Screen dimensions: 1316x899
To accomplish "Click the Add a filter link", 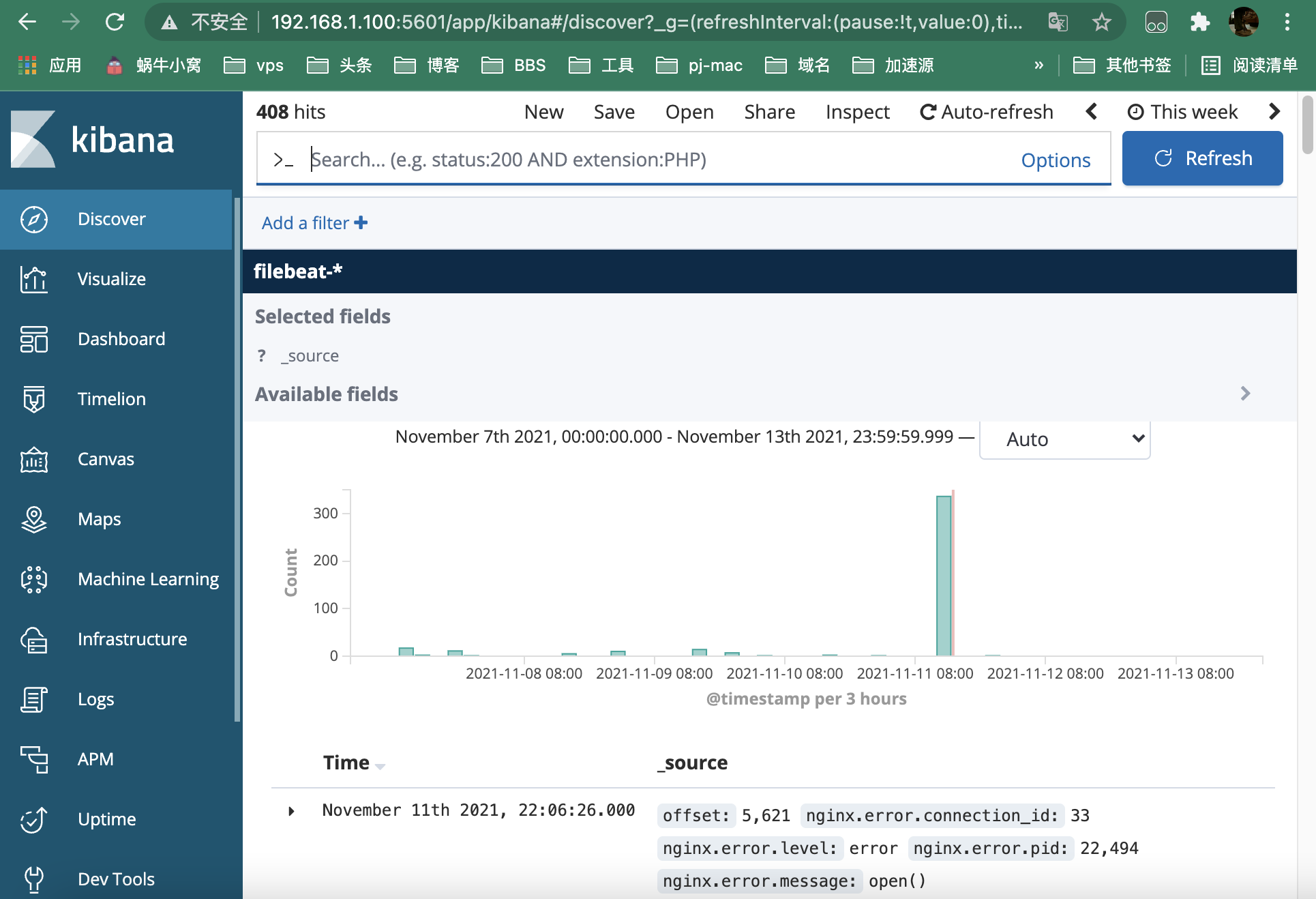I will click(x=314, y=223).
